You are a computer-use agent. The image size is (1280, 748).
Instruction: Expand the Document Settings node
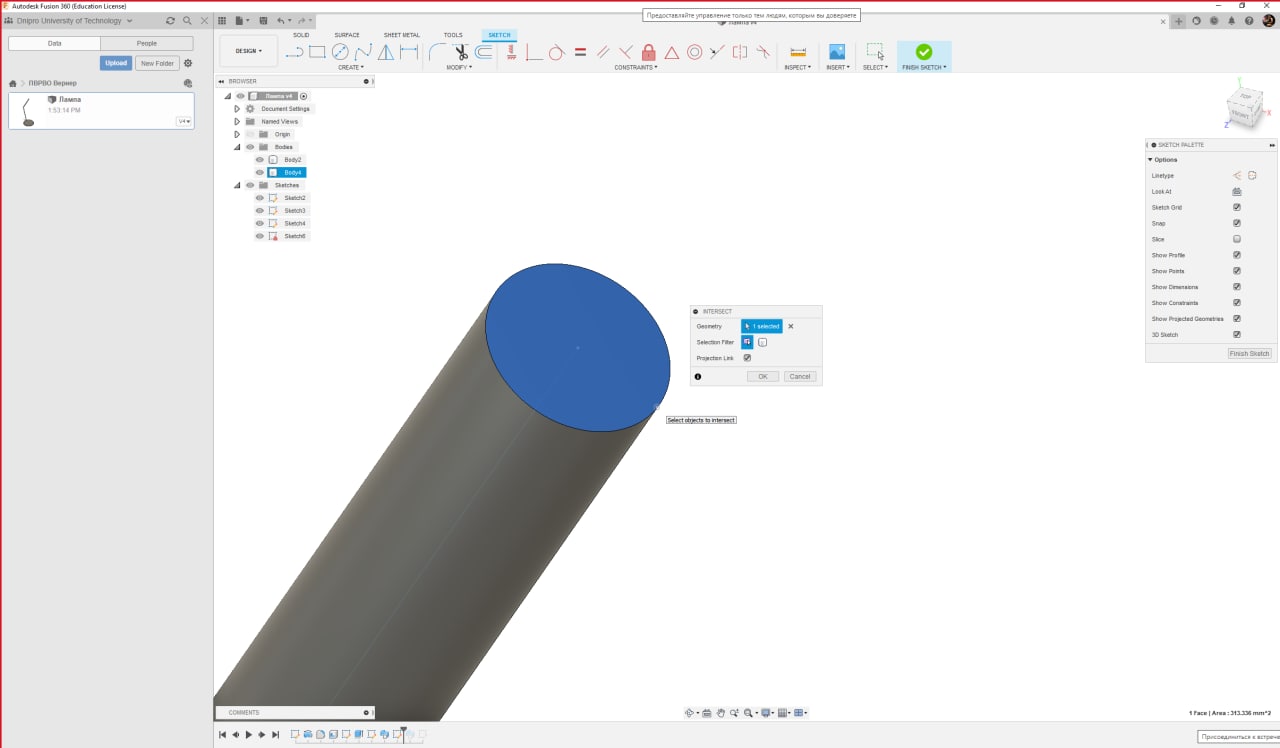pyautogui.click(x=237, y=109)
